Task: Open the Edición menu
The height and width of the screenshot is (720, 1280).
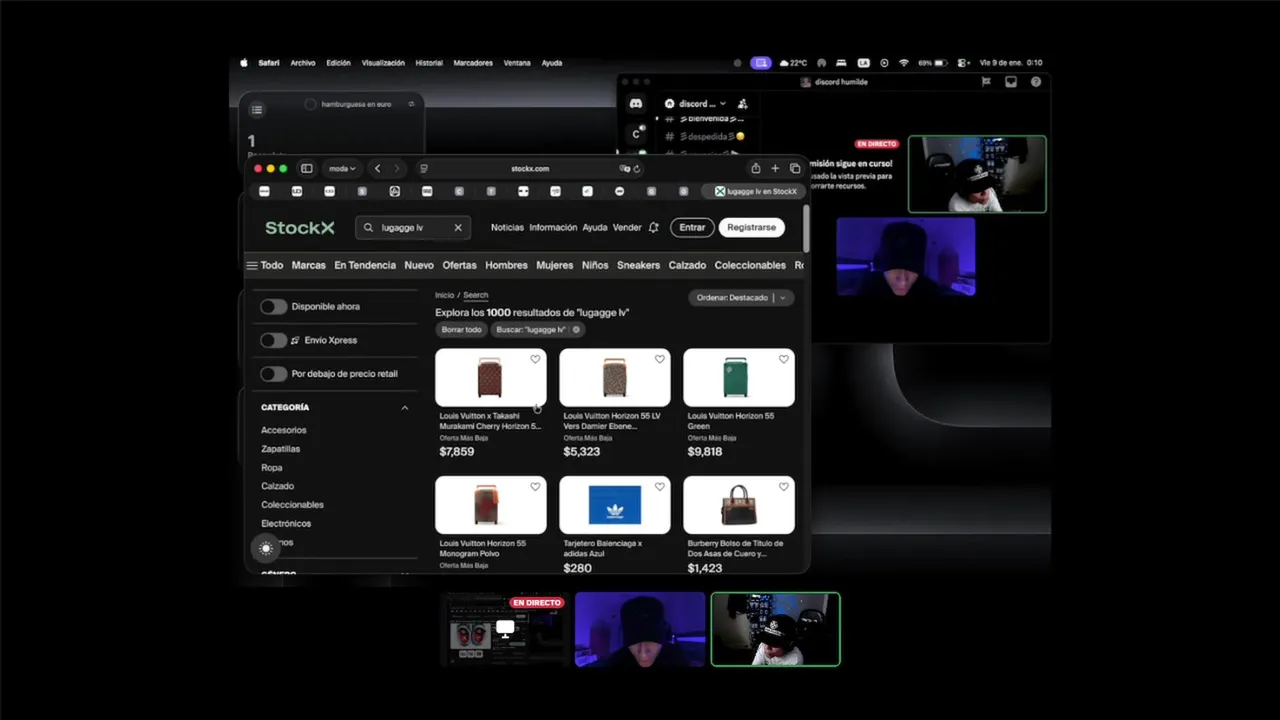Action: pos(338,63)
